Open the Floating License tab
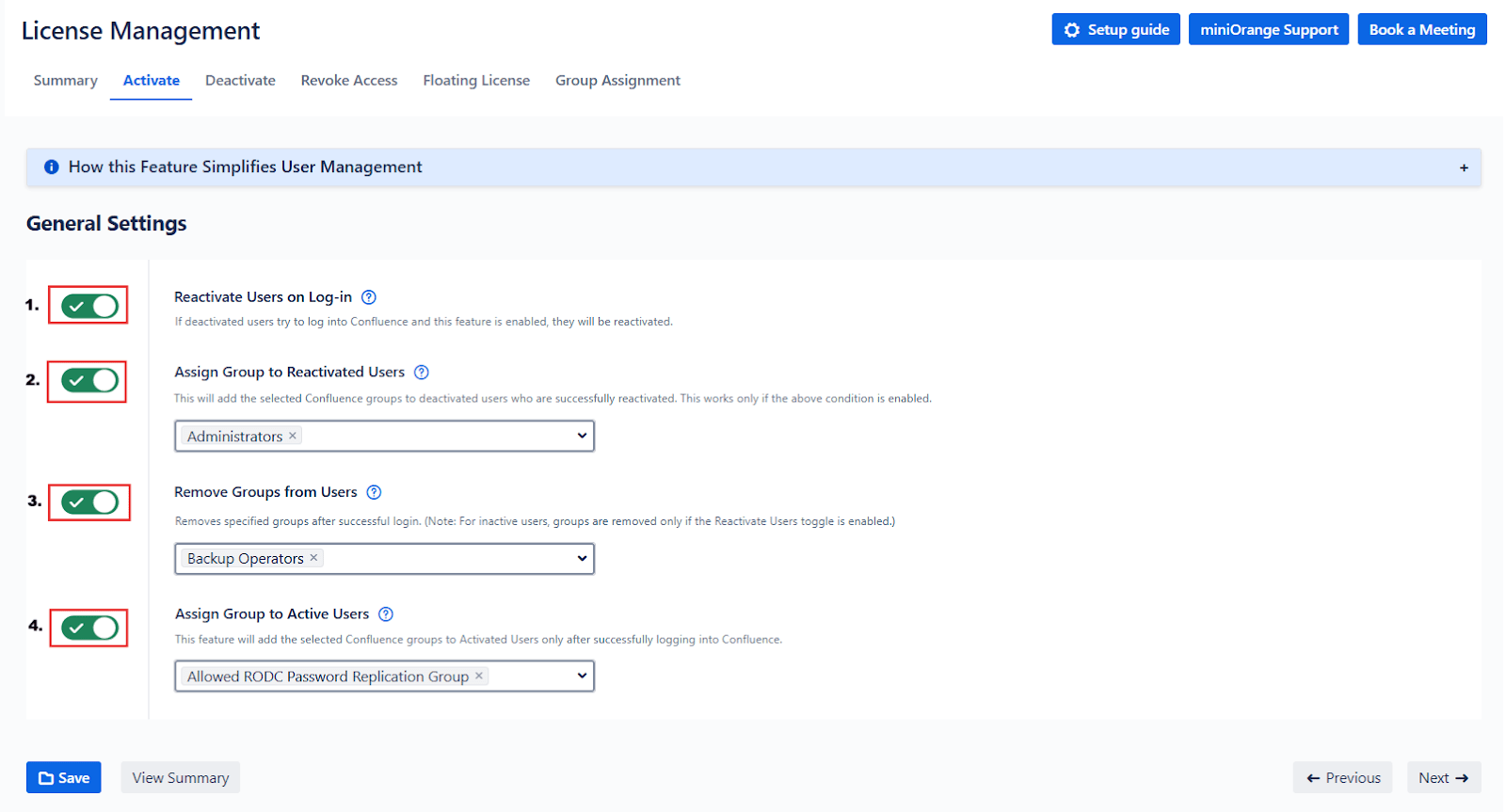The height and width of the screenshot is (812, 1506). click(476, 81)
